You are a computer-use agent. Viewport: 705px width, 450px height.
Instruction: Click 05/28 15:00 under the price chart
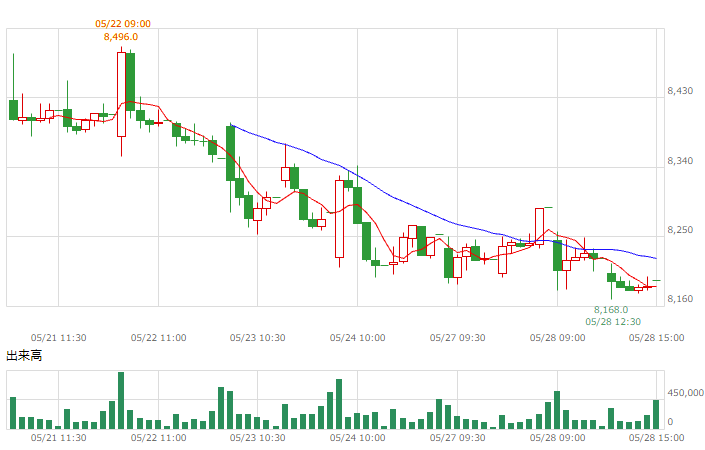point(656,338)
